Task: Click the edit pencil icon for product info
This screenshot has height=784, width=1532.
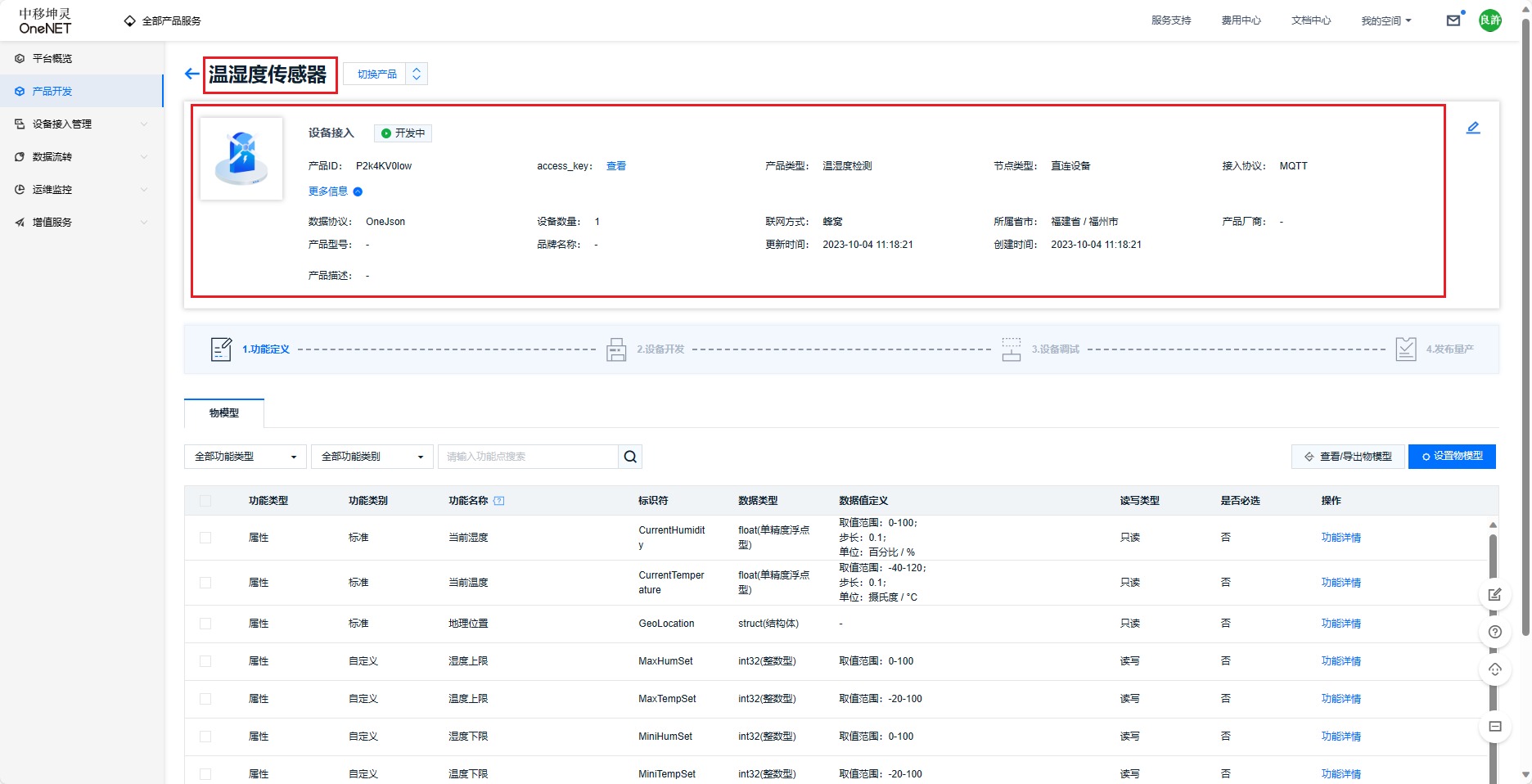Action: (1472, 128)
